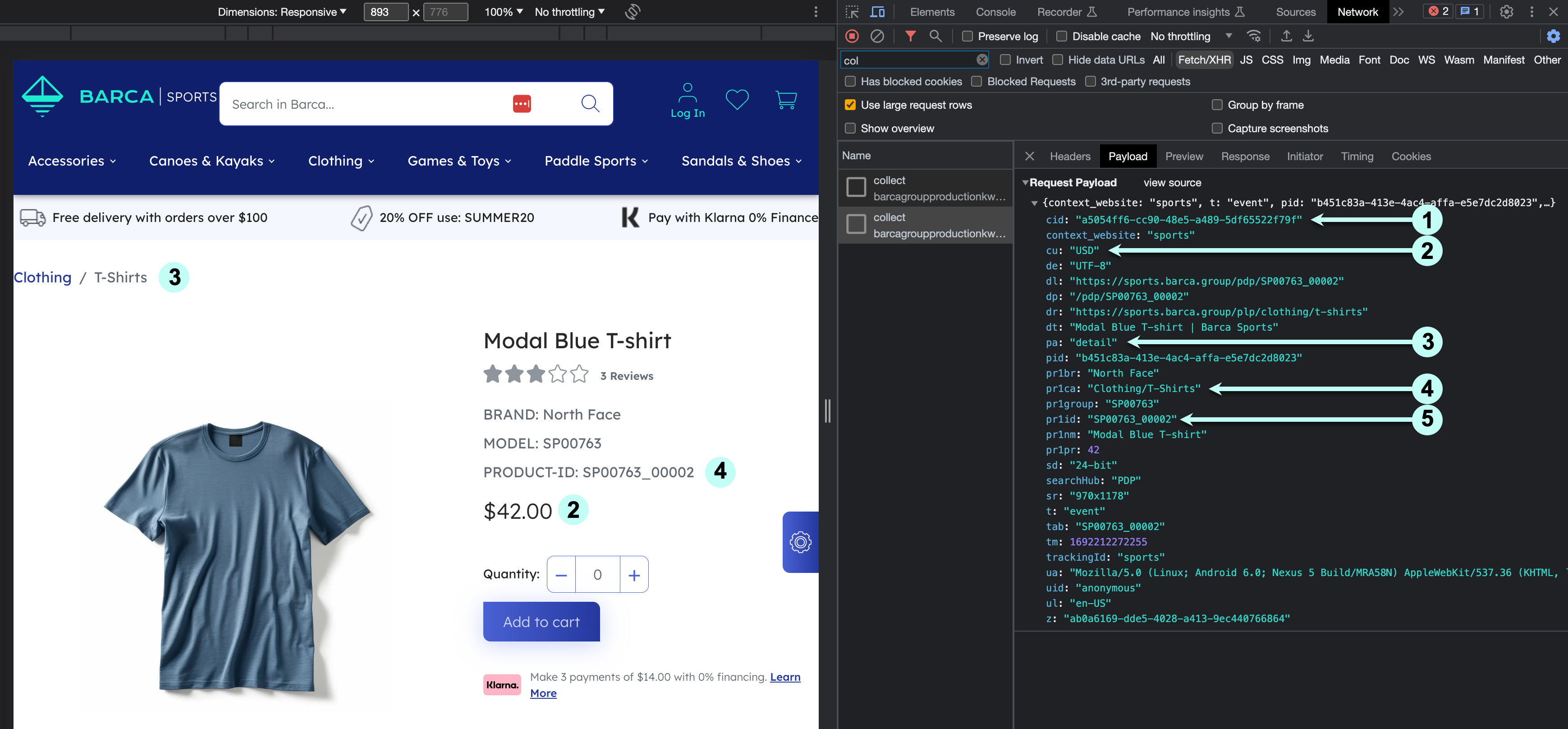Enable Preserve log checkbox
Screen dimensions: 1568x729
967,36
